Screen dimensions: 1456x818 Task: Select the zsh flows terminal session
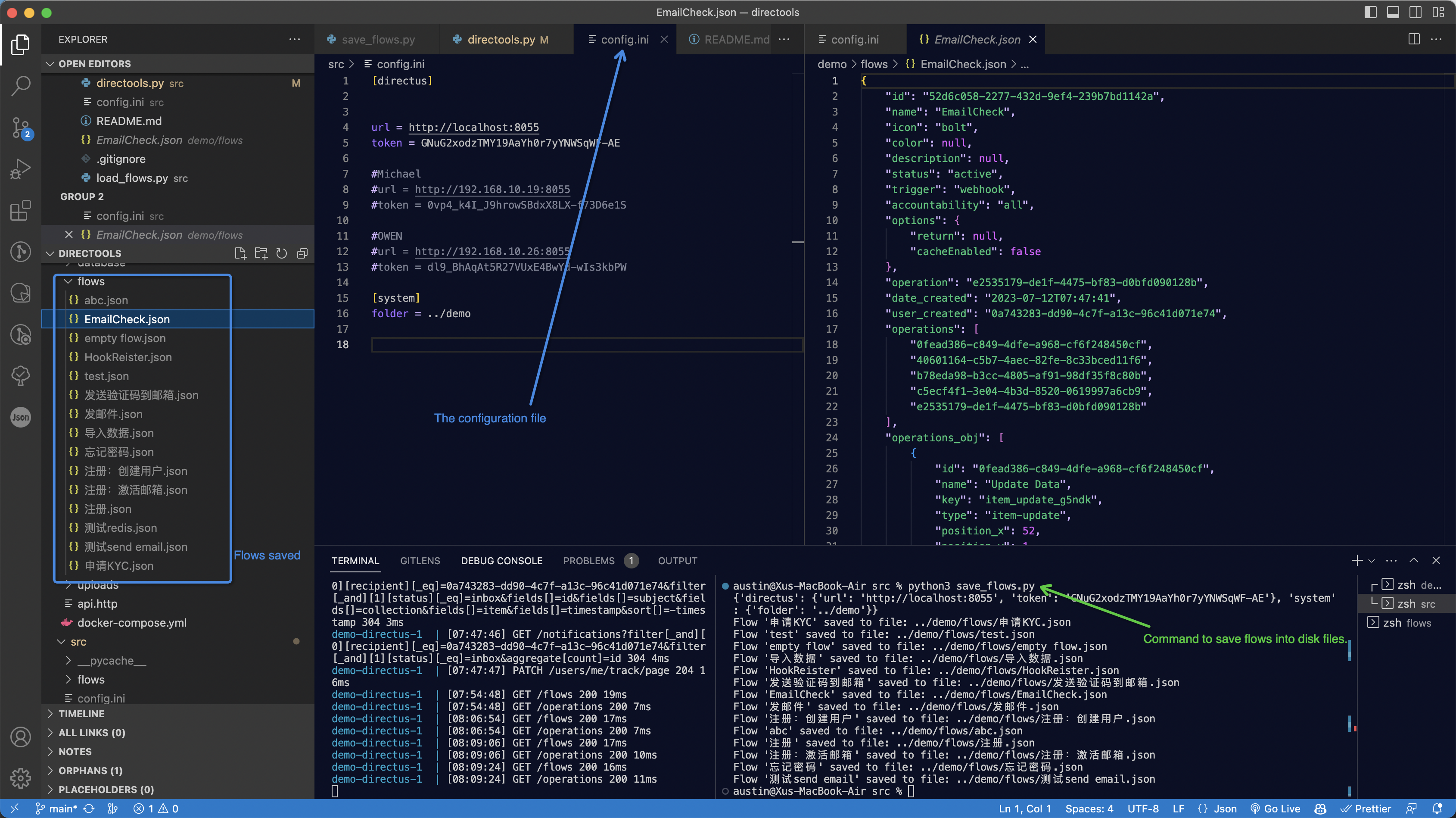tap(1406, 622)
